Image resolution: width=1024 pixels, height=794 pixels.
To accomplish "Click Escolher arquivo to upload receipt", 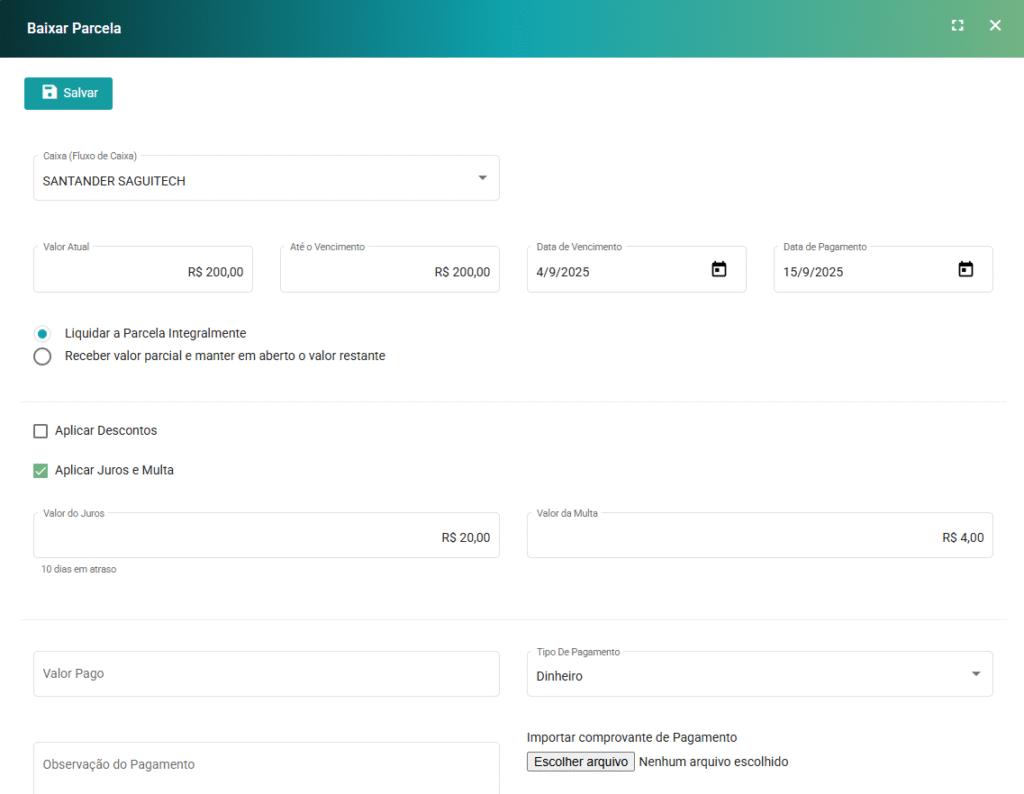I will (x=580, y=762).
